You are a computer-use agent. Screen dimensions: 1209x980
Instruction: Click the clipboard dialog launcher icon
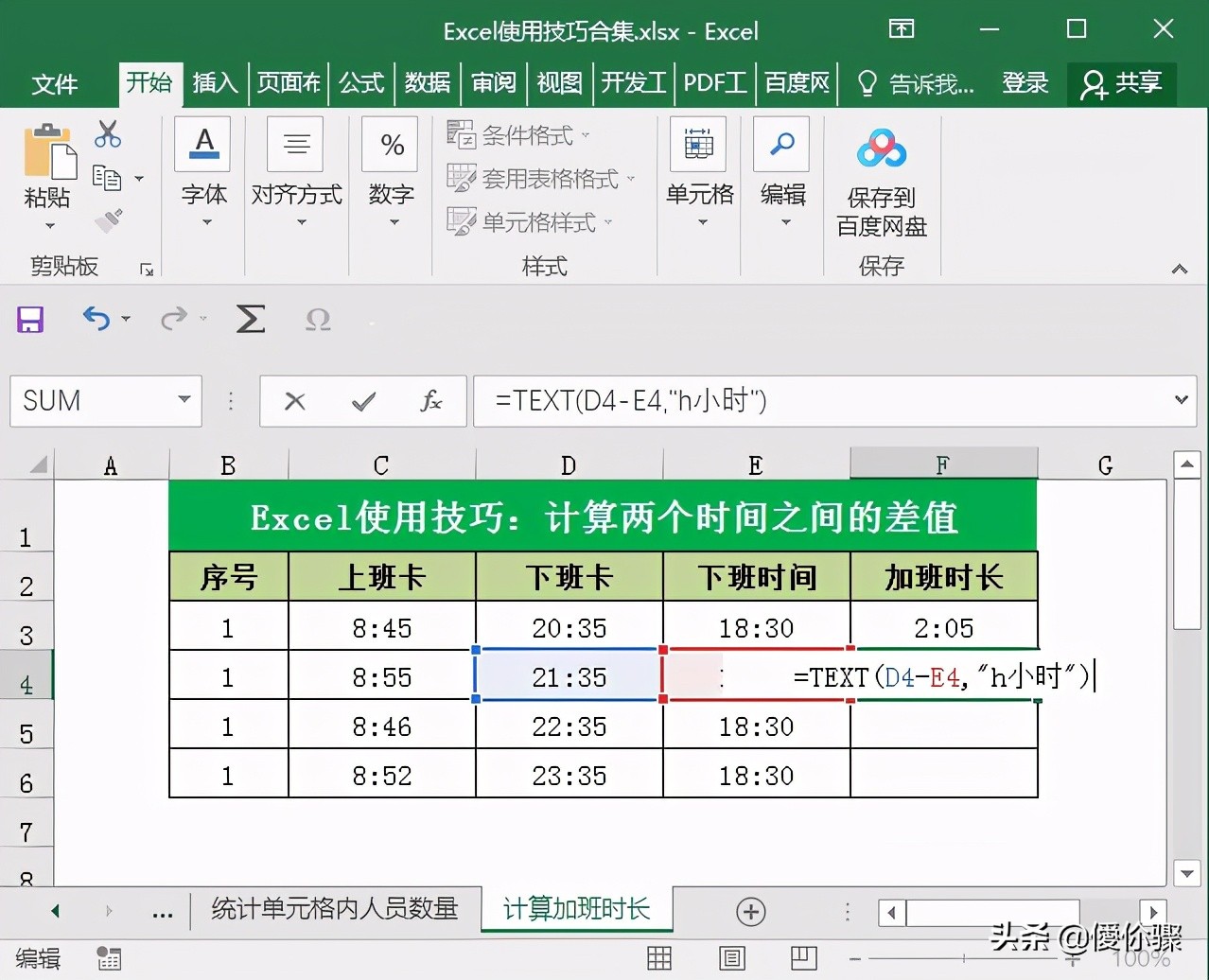point(147,270)
